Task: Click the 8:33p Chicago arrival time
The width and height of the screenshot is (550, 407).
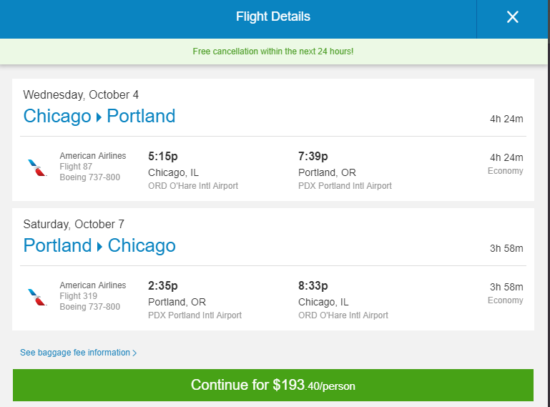Action: [313, 286]
